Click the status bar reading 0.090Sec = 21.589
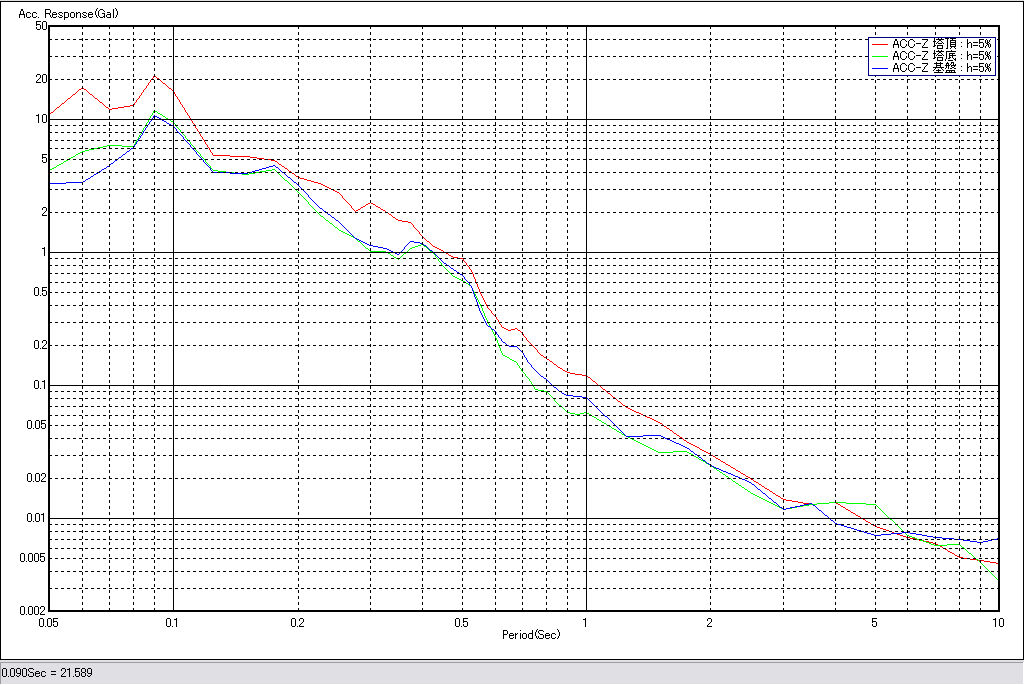The width and height of the screenshot is (1024, 685). tap(47, 673)
